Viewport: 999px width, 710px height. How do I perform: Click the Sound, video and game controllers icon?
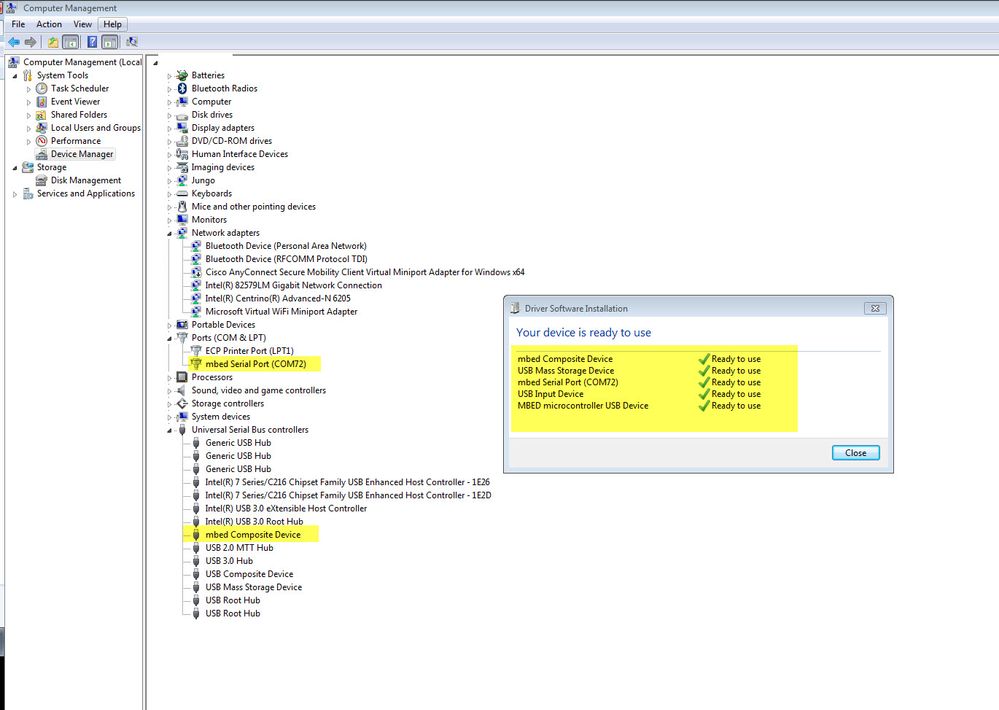tap(182, 390)
